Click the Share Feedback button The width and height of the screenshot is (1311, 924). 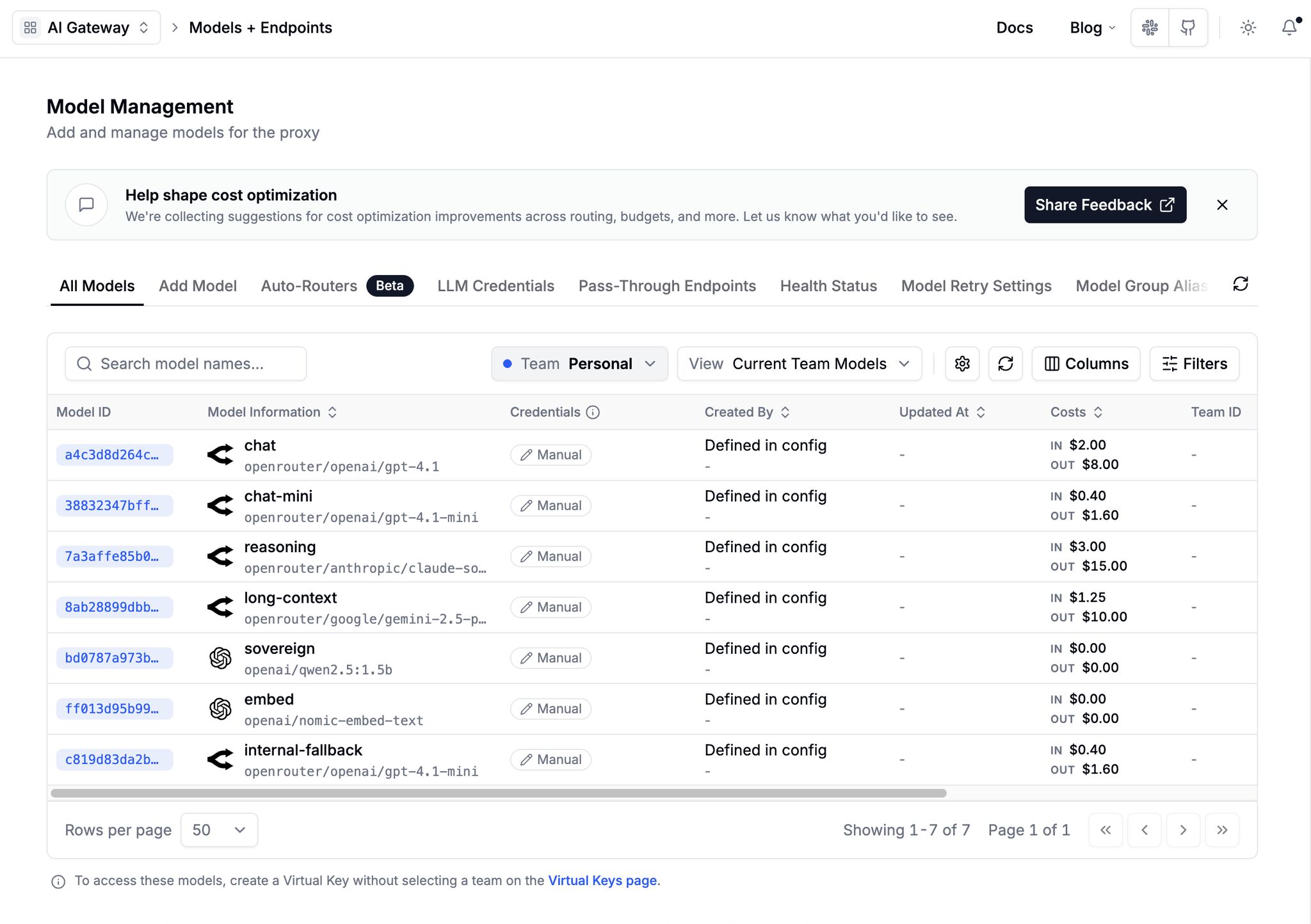1105,205
